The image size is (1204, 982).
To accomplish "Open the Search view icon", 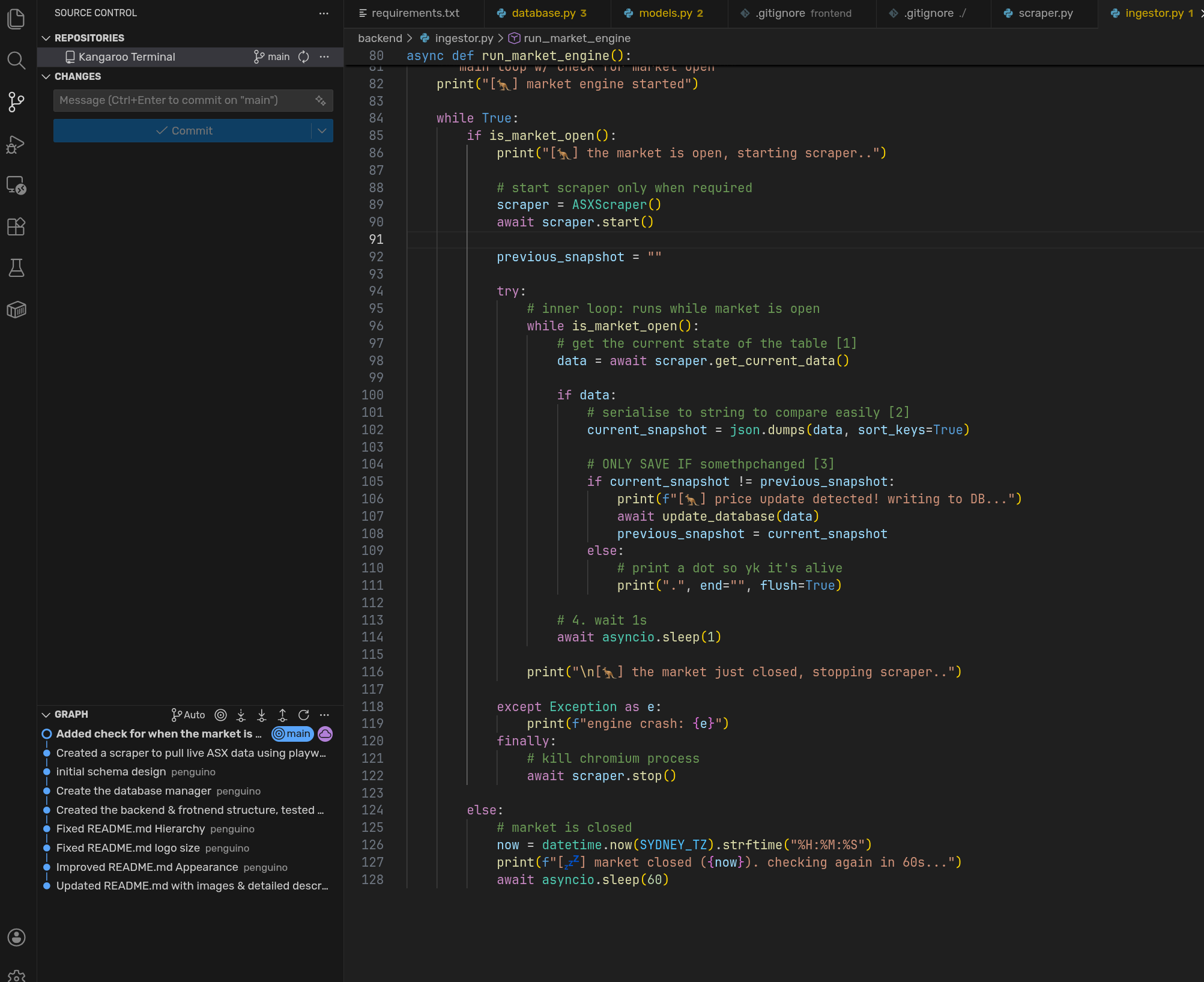I will click(x=16, y=61).
